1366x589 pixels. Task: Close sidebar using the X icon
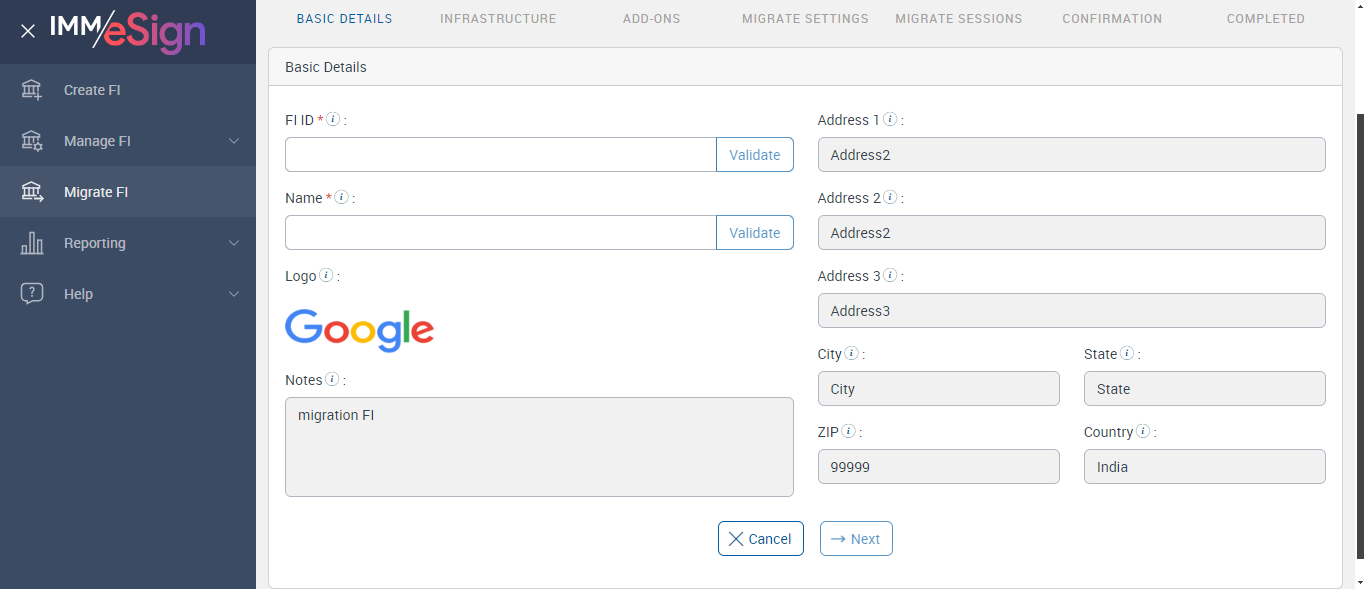[28, 31]
